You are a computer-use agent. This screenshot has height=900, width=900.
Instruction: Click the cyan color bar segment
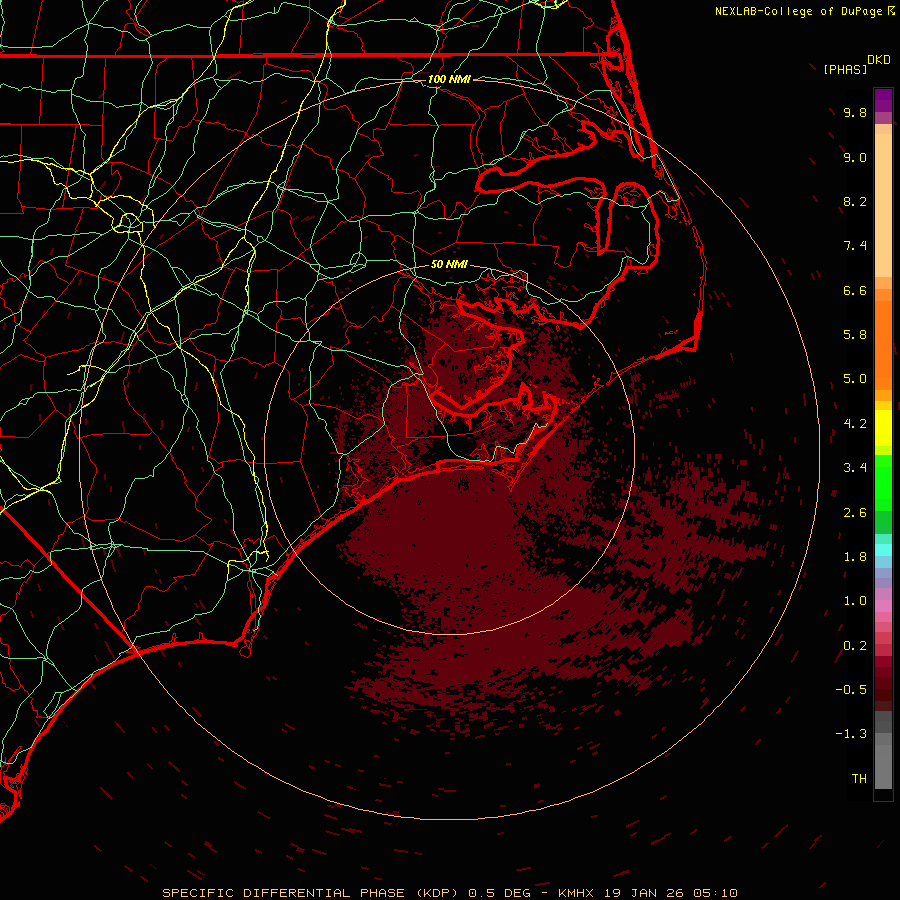pos(883,550)
